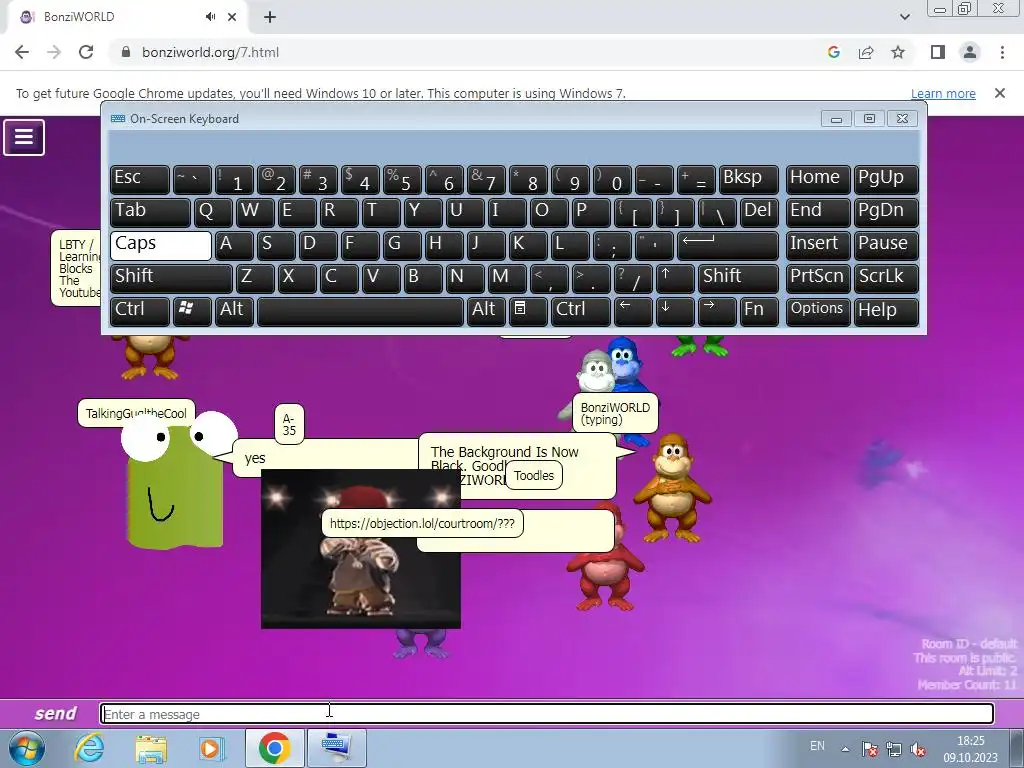The width and height of the screenshot is (1024, 768).
Task: Toggle the Fn key
Action: click(x=759, y=311)
